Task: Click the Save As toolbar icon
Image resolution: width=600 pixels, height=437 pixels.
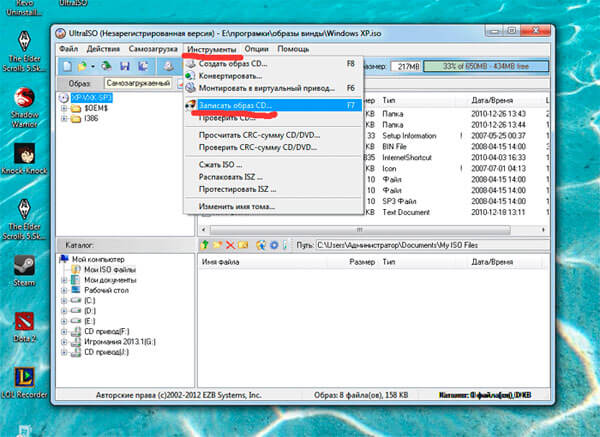Action: (143, 67)
